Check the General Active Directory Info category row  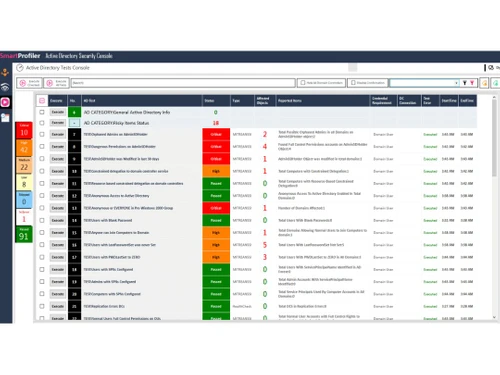click(42, 112)
